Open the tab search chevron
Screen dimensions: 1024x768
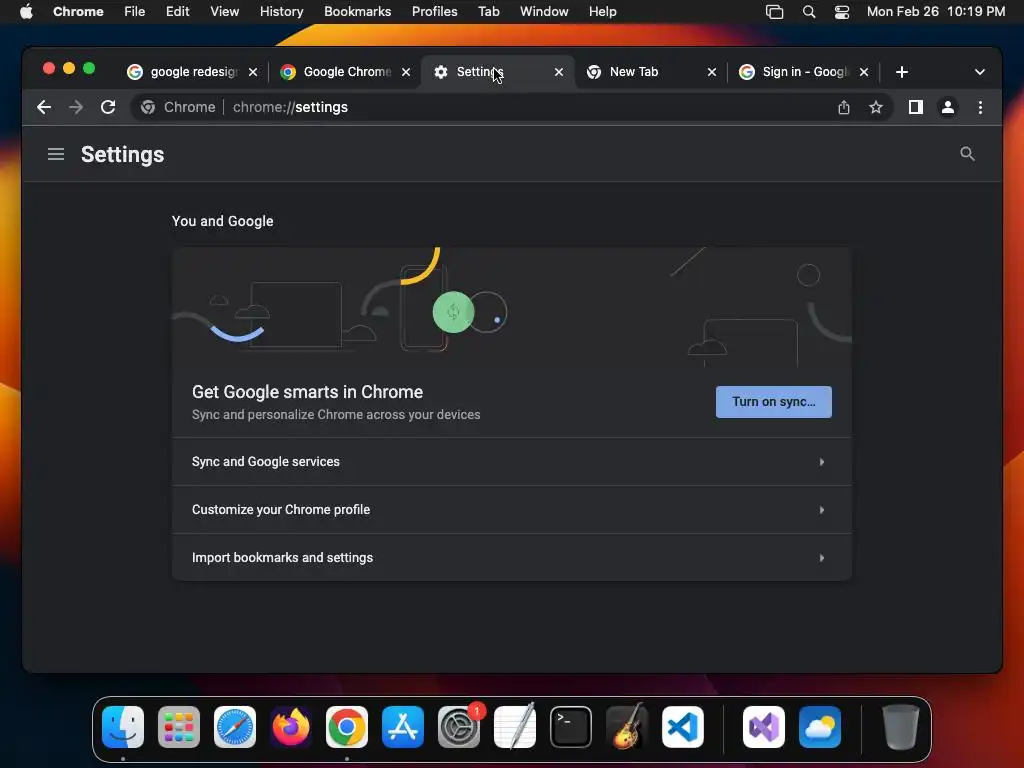pos(980,72)
